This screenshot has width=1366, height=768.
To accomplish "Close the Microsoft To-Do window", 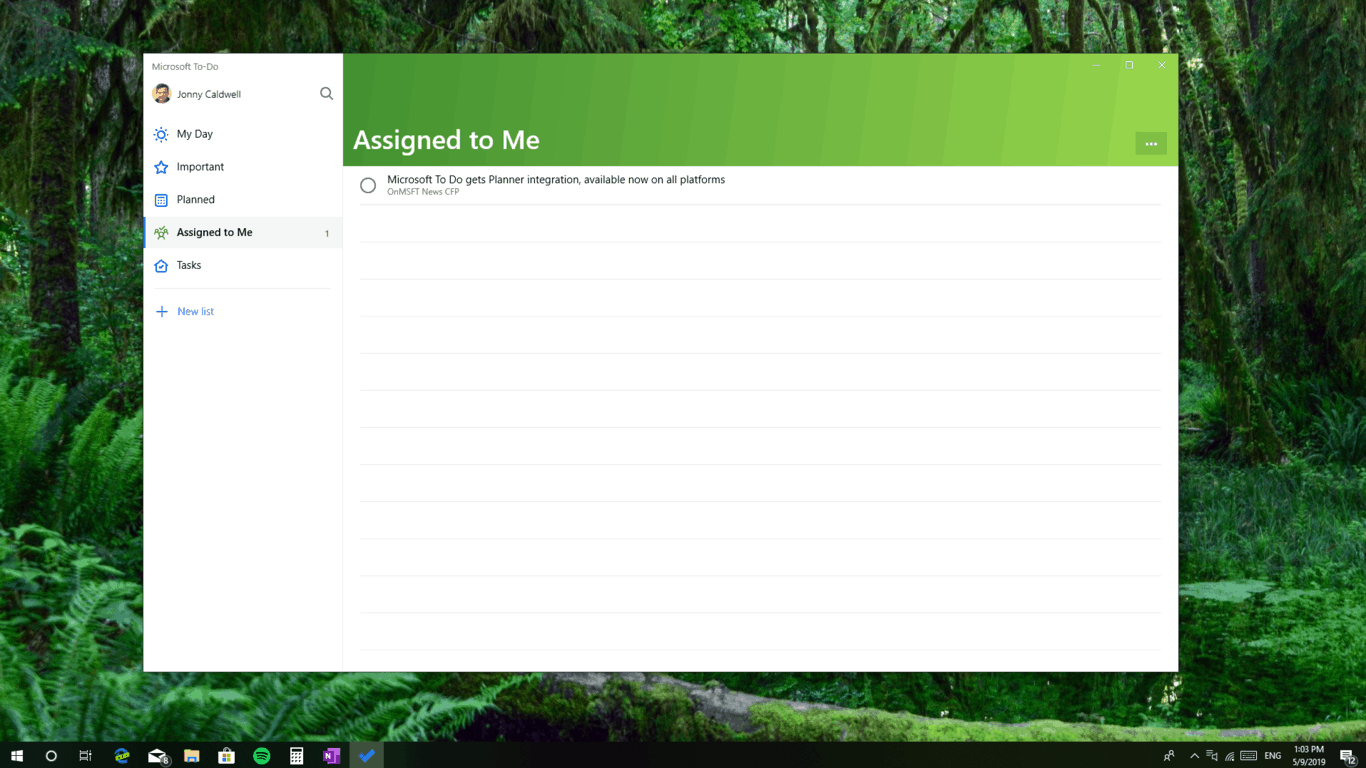I will pyautogui.click(x=1162, y=65).
